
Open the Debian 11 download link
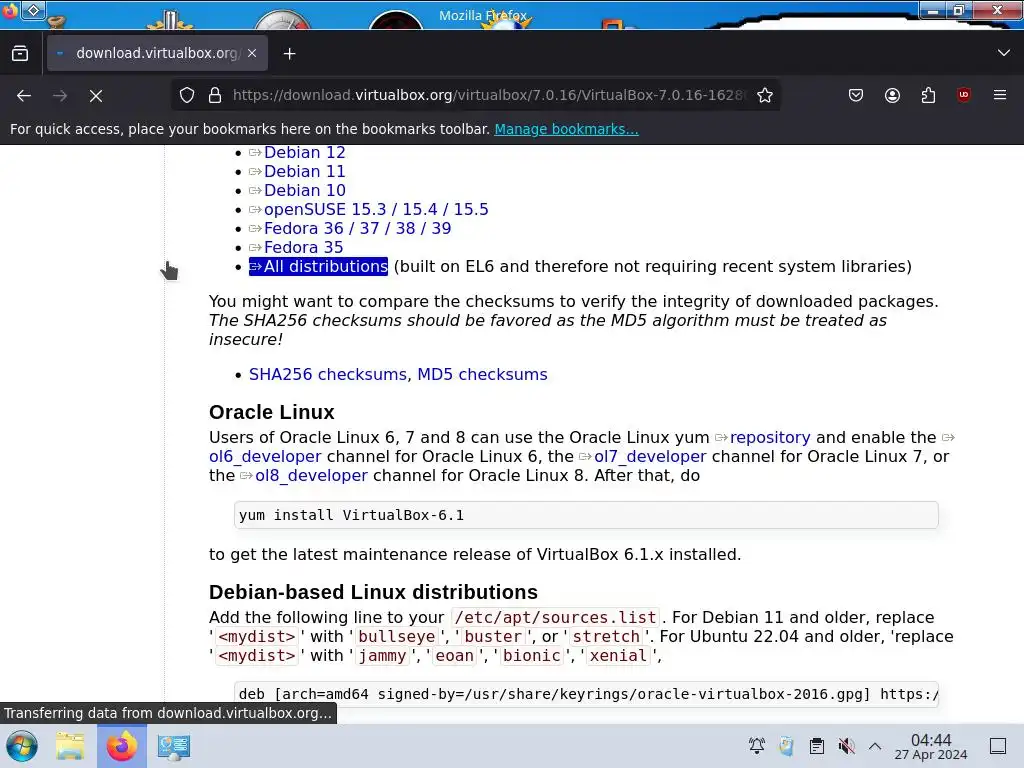click(x=304, y=171)
